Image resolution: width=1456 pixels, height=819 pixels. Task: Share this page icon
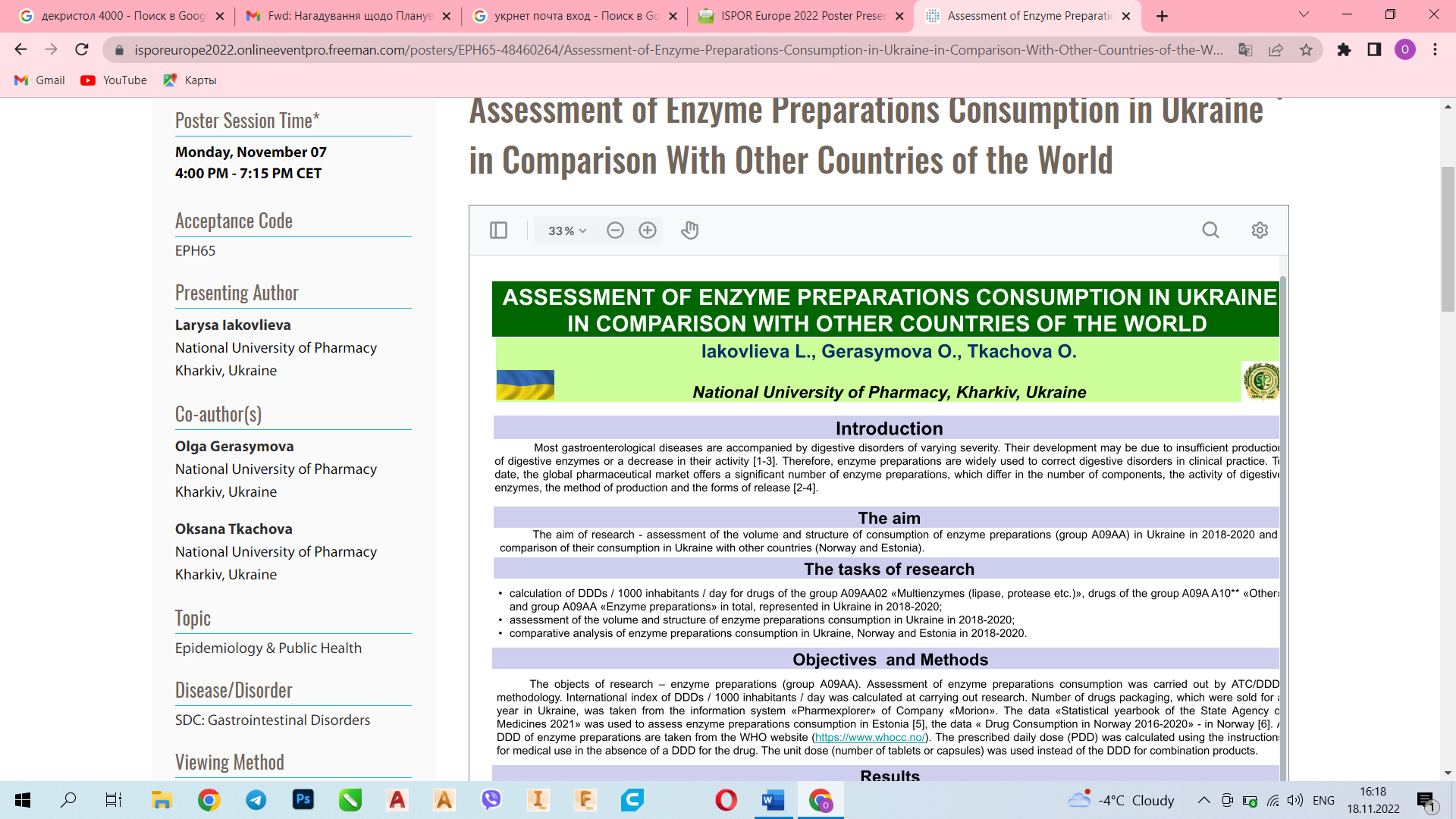point(1276,50)
